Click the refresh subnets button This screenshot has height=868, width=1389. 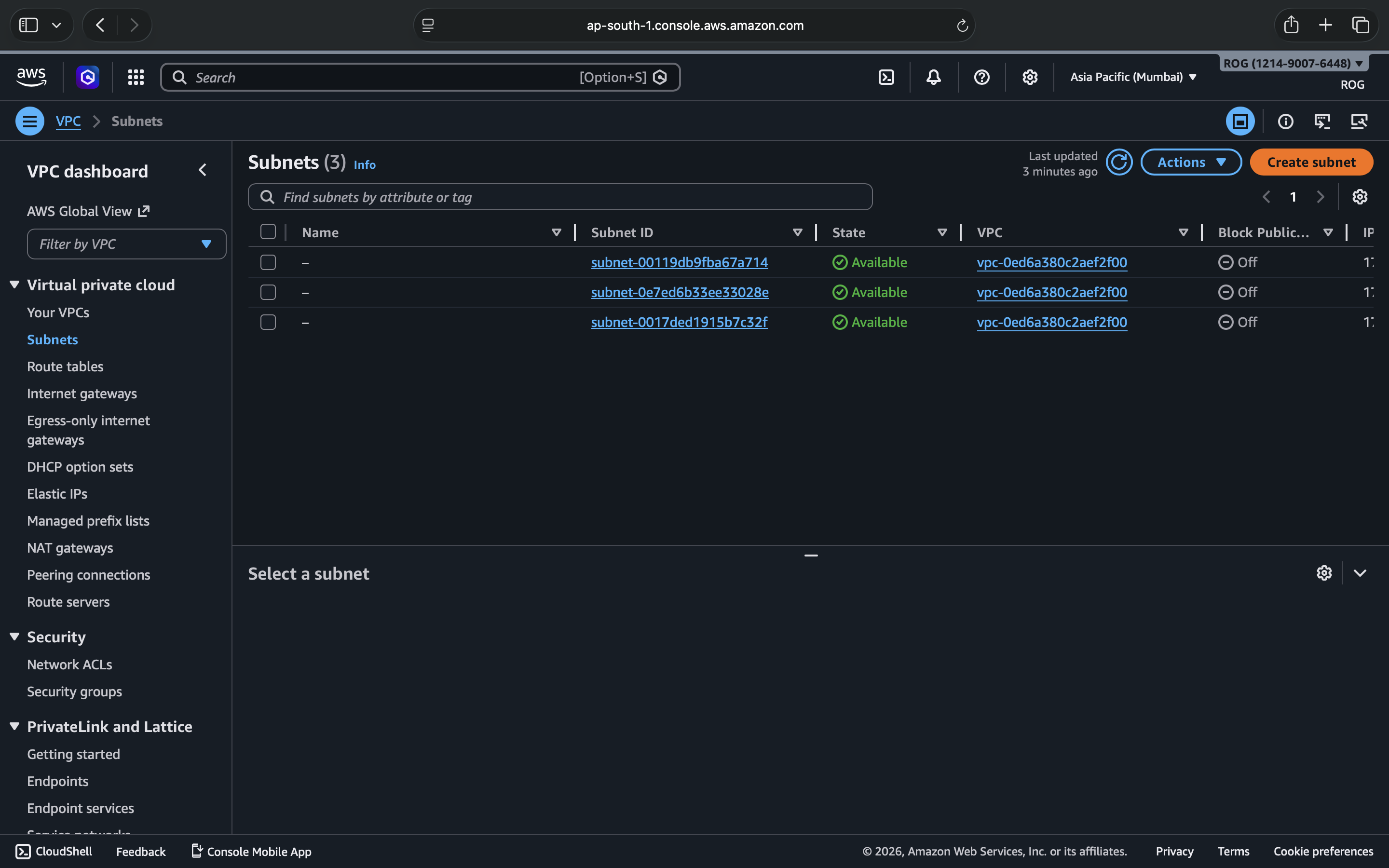pyautogui.click(x=1118, y=163)
